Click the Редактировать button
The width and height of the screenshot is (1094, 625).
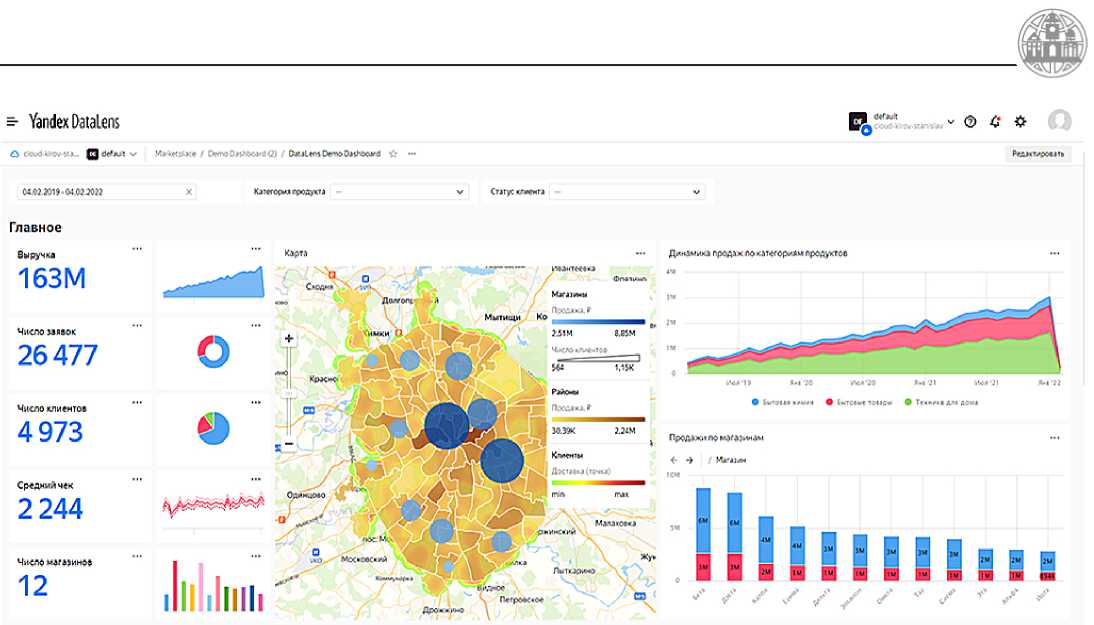click(1039, 154)
